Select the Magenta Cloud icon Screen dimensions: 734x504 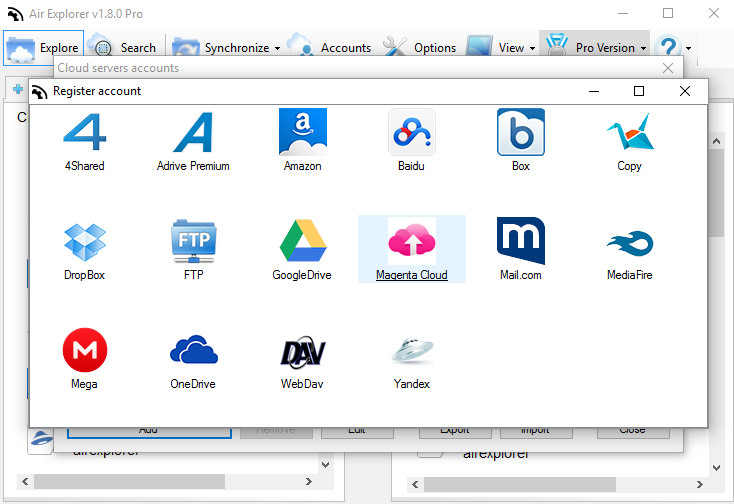click(412, 241)
